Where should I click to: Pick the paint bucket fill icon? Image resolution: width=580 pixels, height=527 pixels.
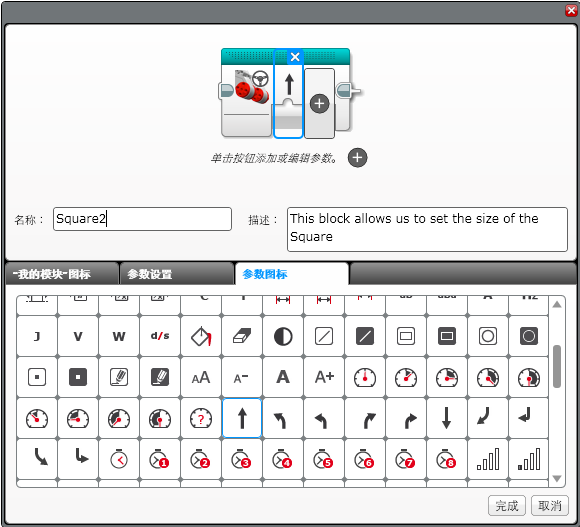click(201, 336)
